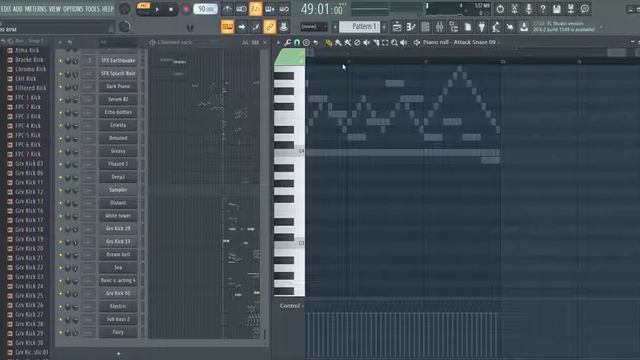Open the plugin picker plug icon
Screen dimensions: 640x360
[482, 27]
